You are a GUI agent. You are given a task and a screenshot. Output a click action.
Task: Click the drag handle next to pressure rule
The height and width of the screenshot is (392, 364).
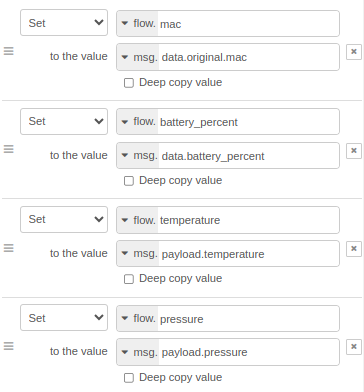pos(9,346)
